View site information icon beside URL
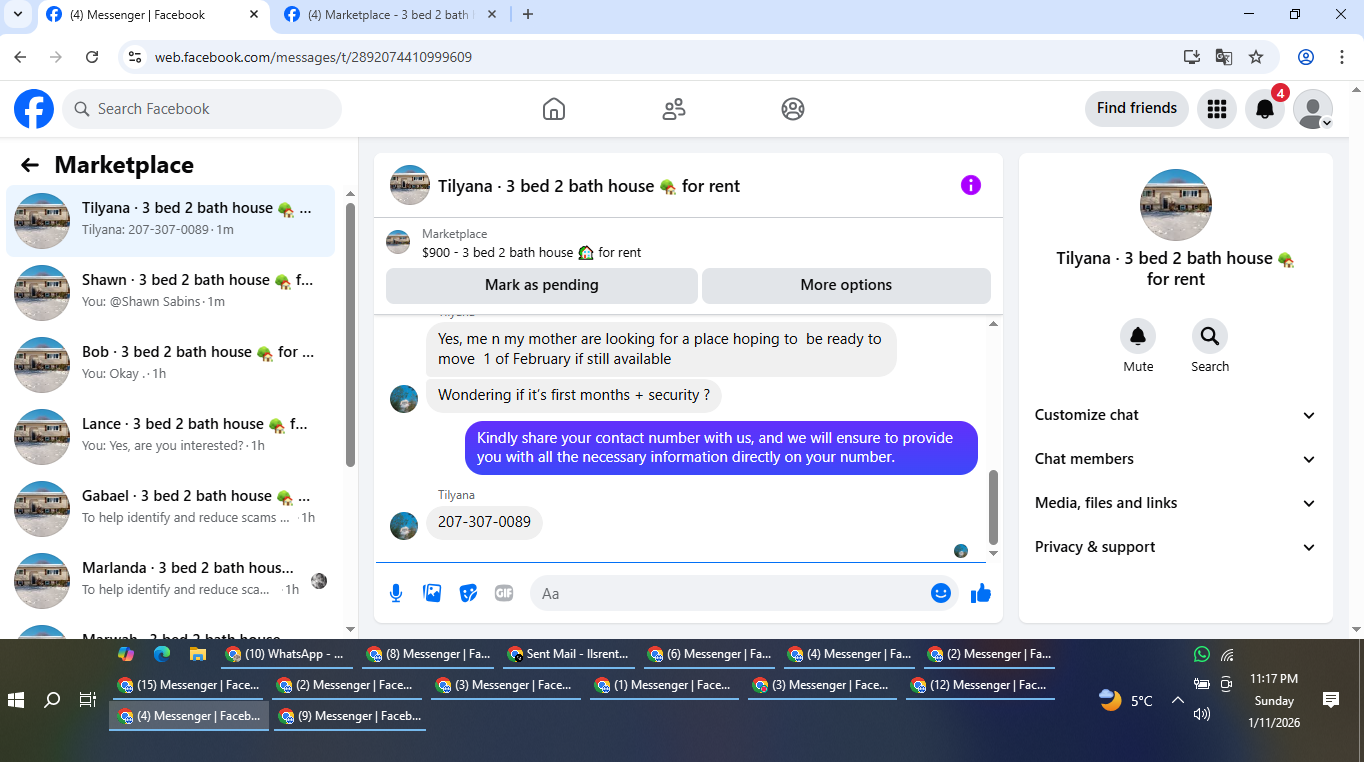Image resolution: width=1364 pixels, height=762 pixels. click(x=135, y=57)
